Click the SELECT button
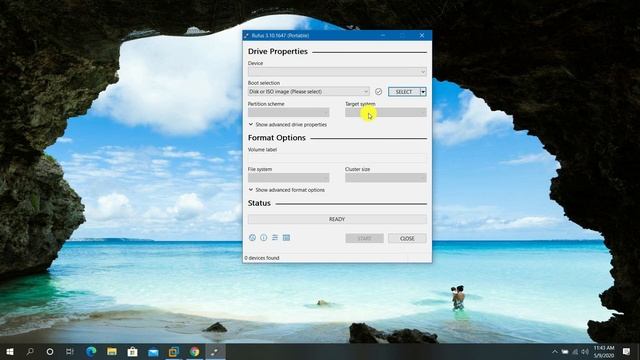The image size is (640, 360). click(404, 92)
